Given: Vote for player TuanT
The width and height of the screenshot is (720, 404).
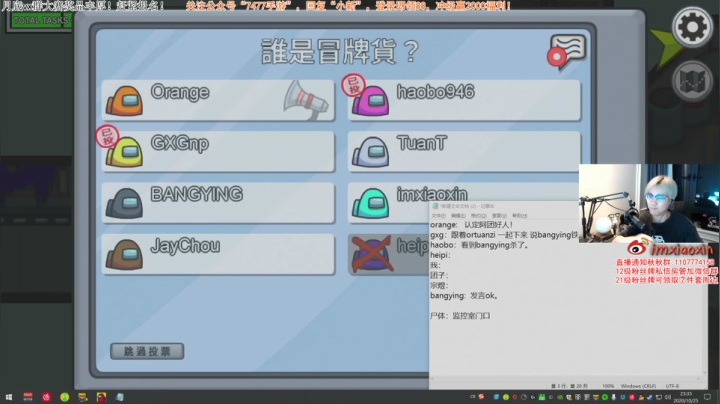Looking at the screenshot, I should pyautogui.click(x=464, y=152).
